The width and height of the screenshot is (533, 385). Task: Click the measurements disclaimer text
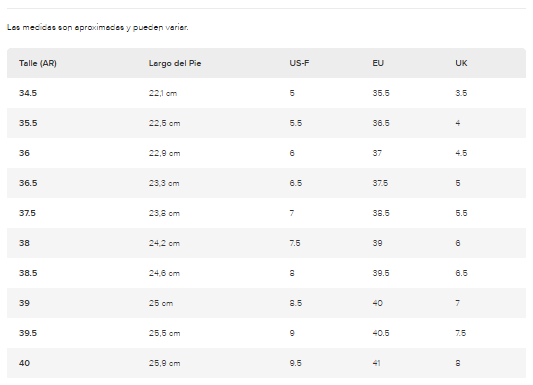point(98,28)
